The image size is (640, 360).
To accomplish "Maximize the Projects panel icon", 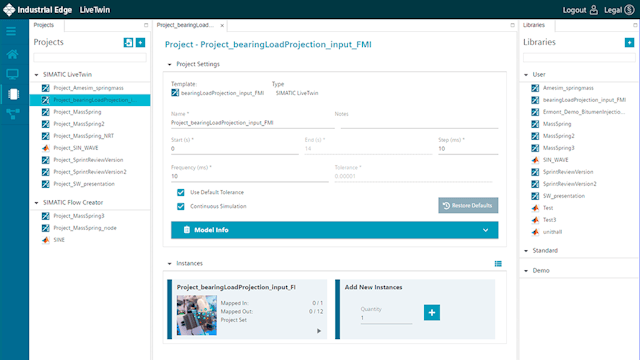I will (x=146, y=25).
